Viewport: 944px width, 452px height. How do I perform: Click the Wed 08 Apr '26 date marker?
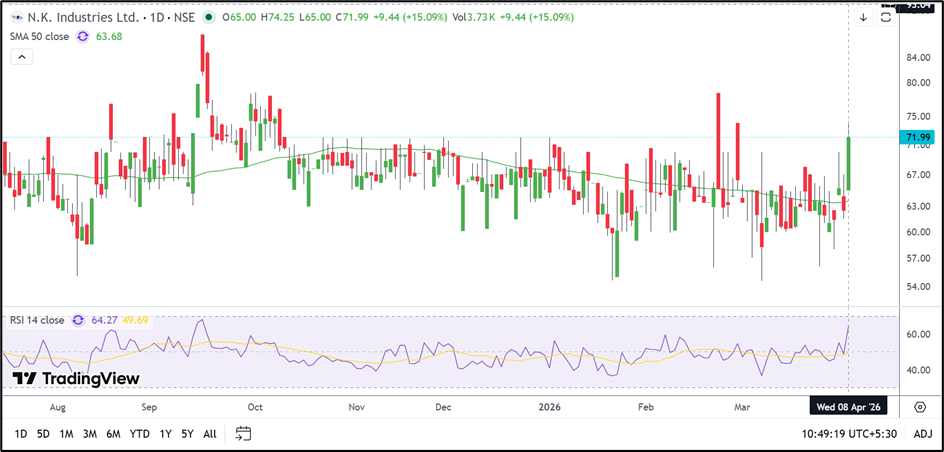point(848,407)
